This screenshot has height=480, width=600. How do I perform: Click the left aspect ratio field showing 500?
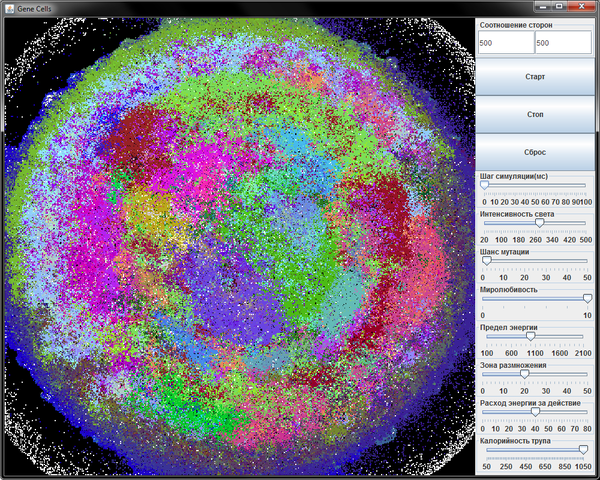506,43
